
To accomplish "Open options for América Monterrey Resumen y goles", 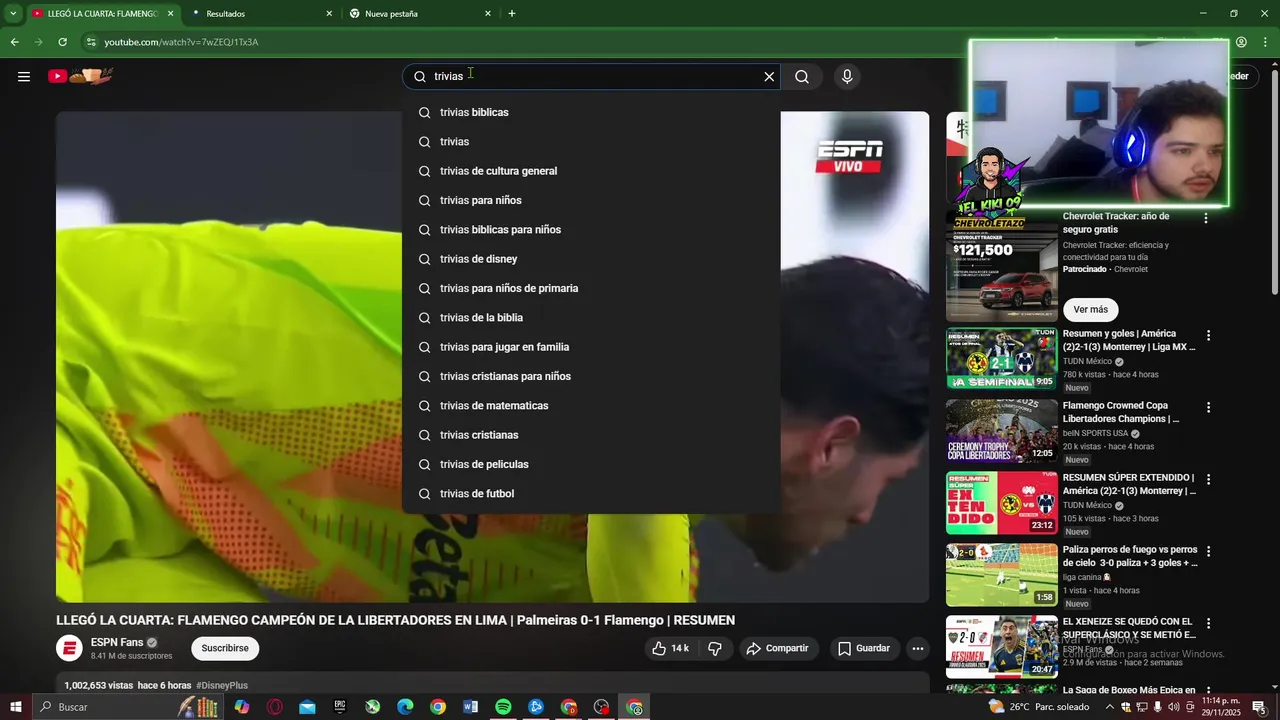I will pyautogui.click(x=1208, y=336).
